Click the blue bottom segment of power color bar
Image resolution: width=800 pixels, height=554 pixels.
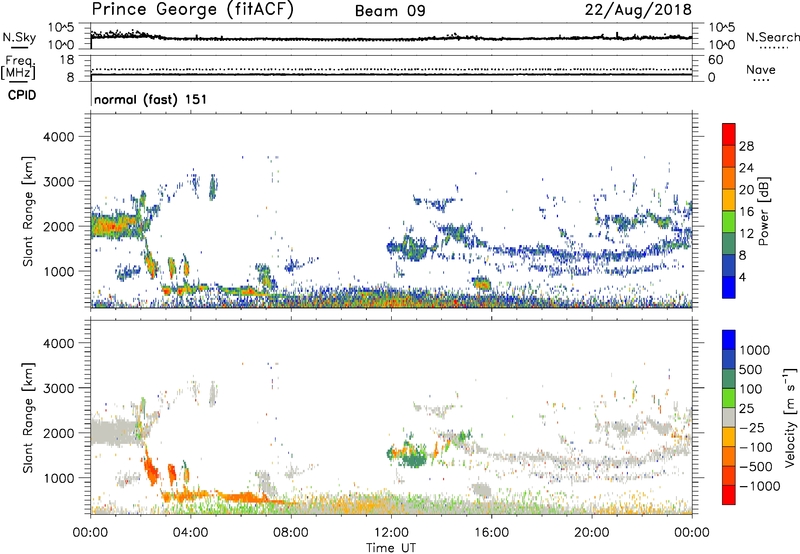tap(729, 287)
